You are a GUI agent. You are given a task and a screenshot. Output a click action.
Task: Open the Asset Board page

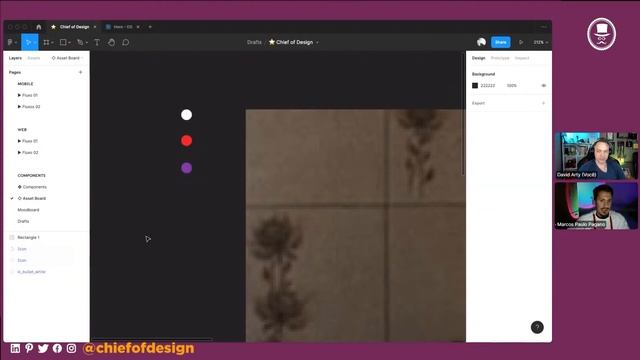click(32, 198)
